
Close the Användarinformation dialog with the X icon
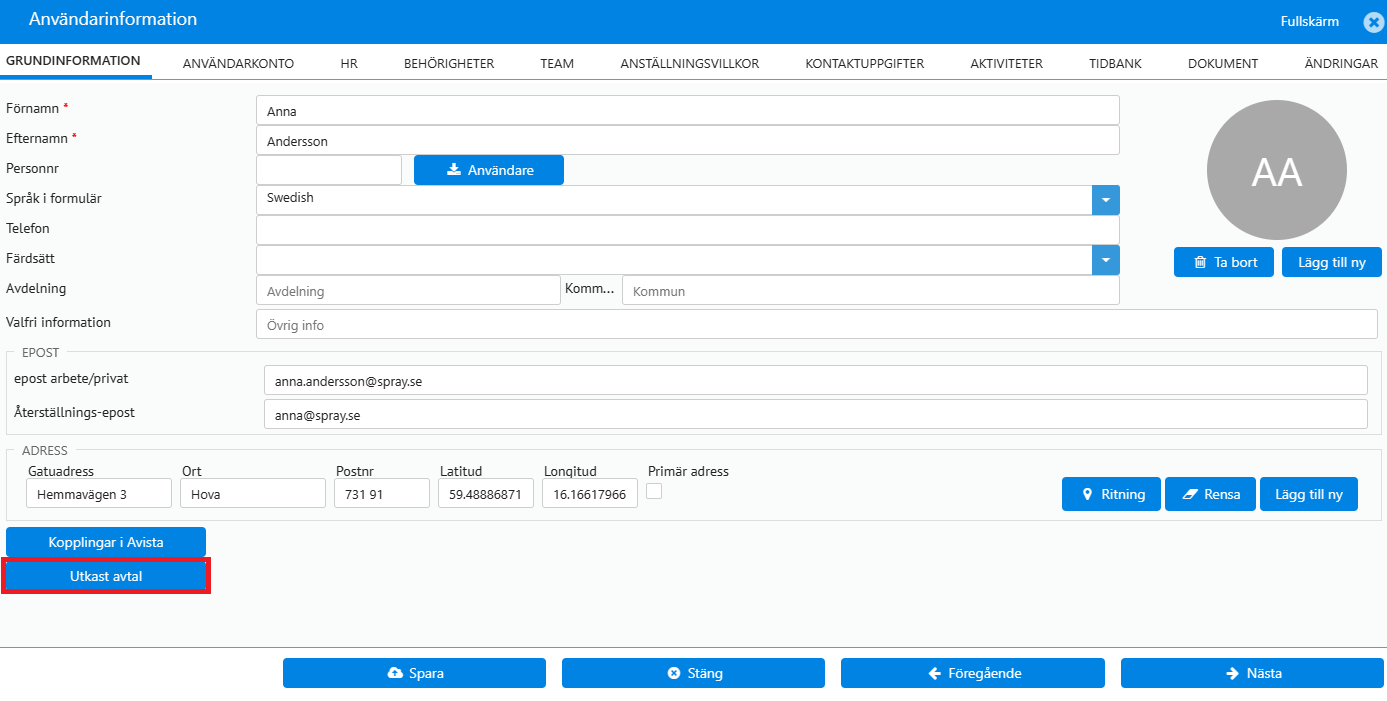pos(1373,22)
